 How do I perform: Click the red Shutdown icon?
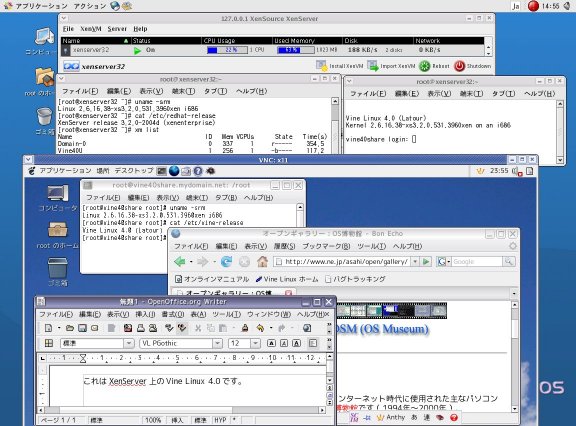(459, 66)
